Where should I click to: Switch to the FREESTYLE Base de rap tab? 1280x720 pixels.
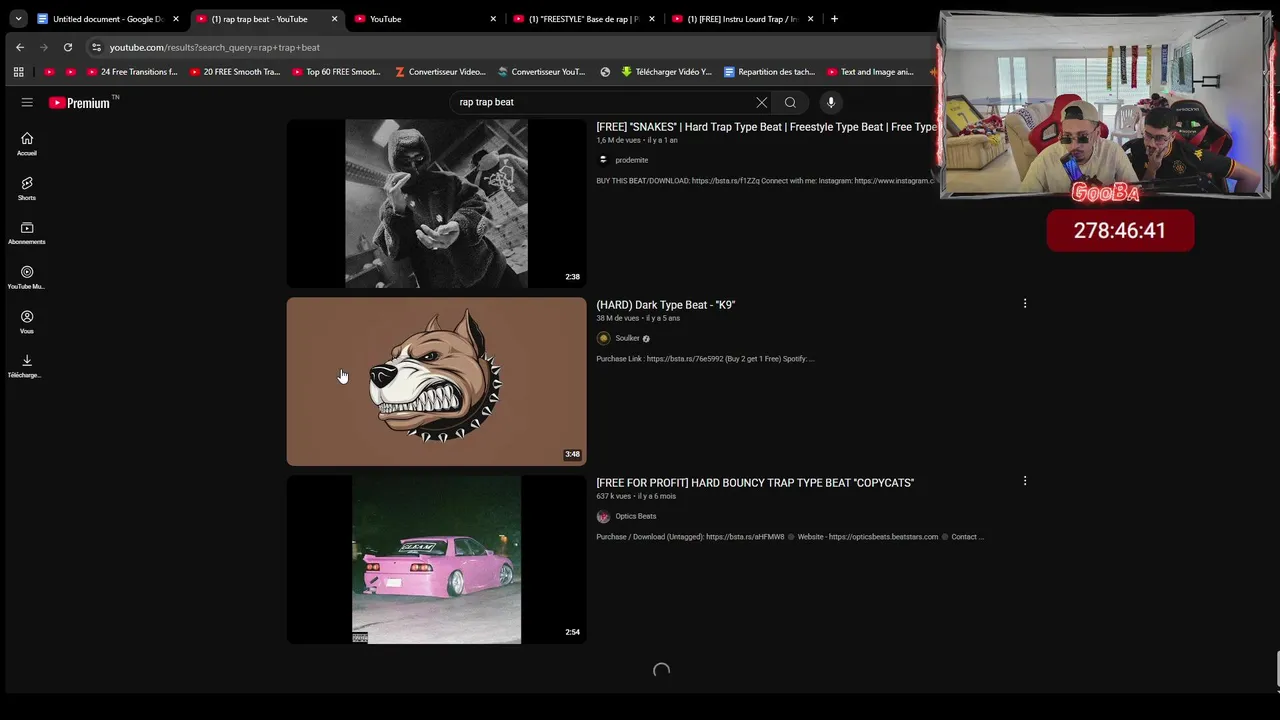tap(584, 19)
